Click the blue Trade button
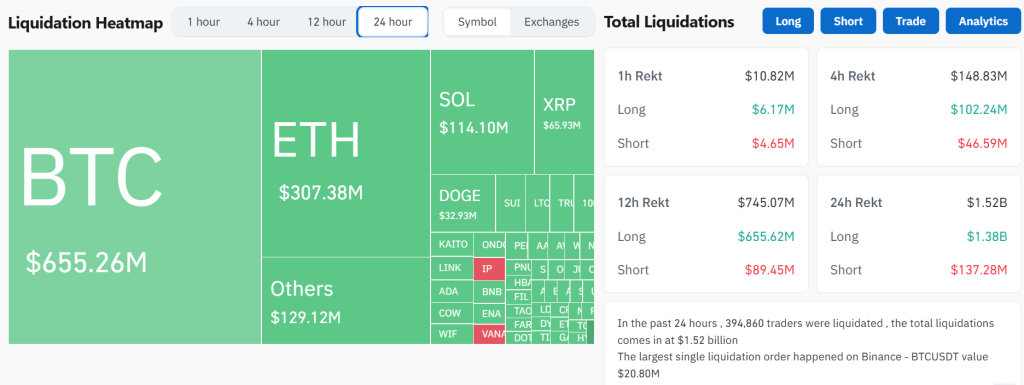1024x385 pixels. (910, 21)
